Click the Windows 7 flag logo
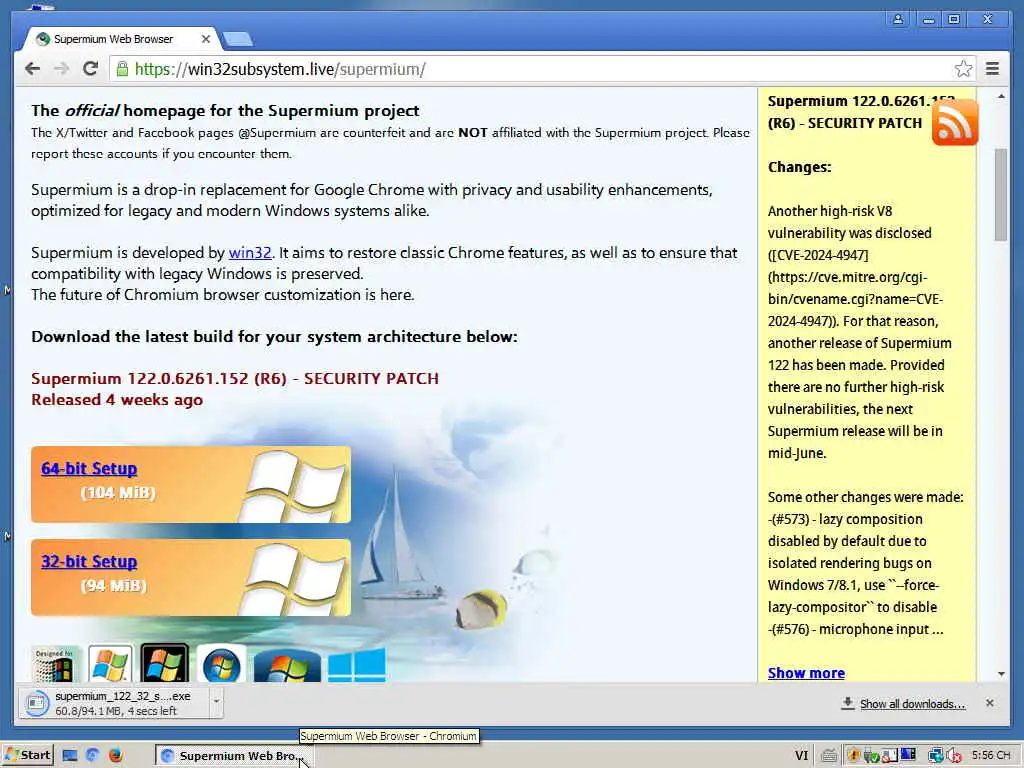Image resolution: width=1024 pixels, height=768 pixels. 287,666
